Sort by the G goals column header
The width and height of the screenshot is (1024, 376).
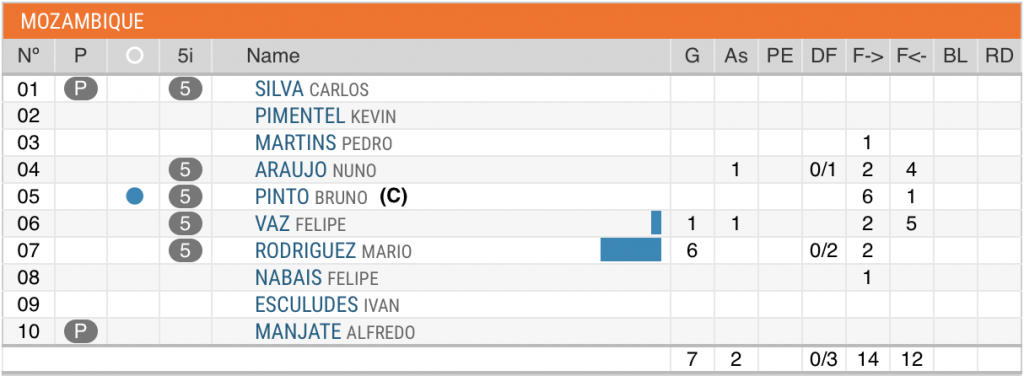coord(692,56)
